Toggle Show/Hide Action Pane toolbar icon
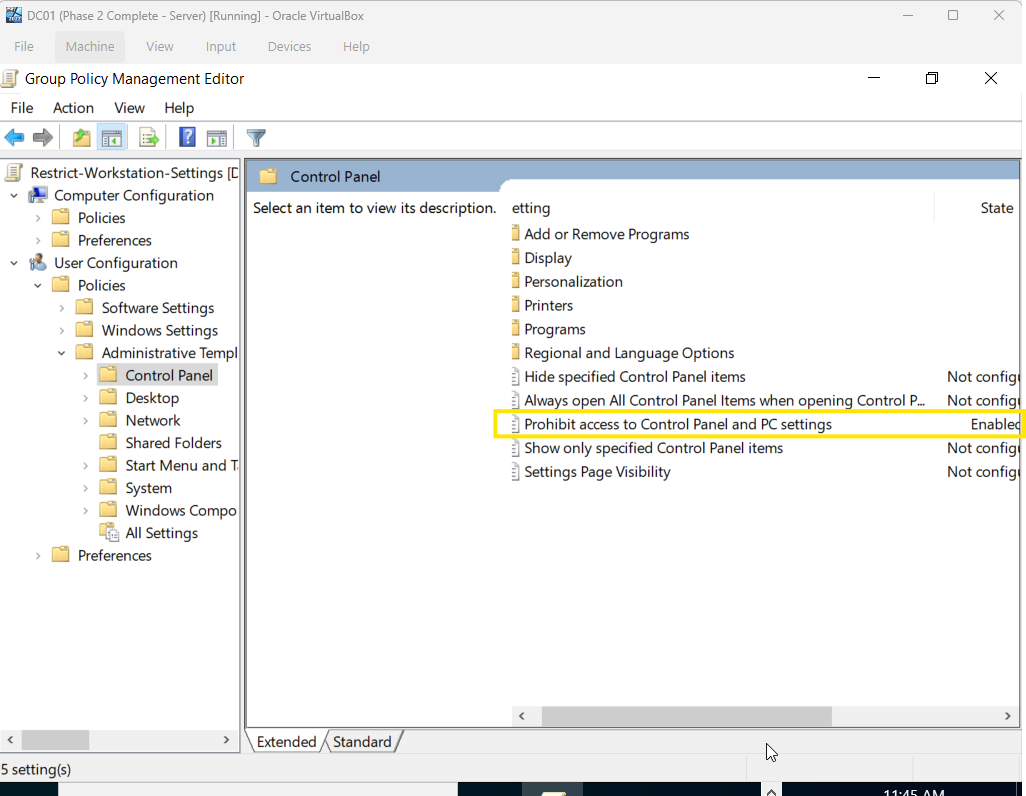The image size is (1026, 796). point(217,137)
